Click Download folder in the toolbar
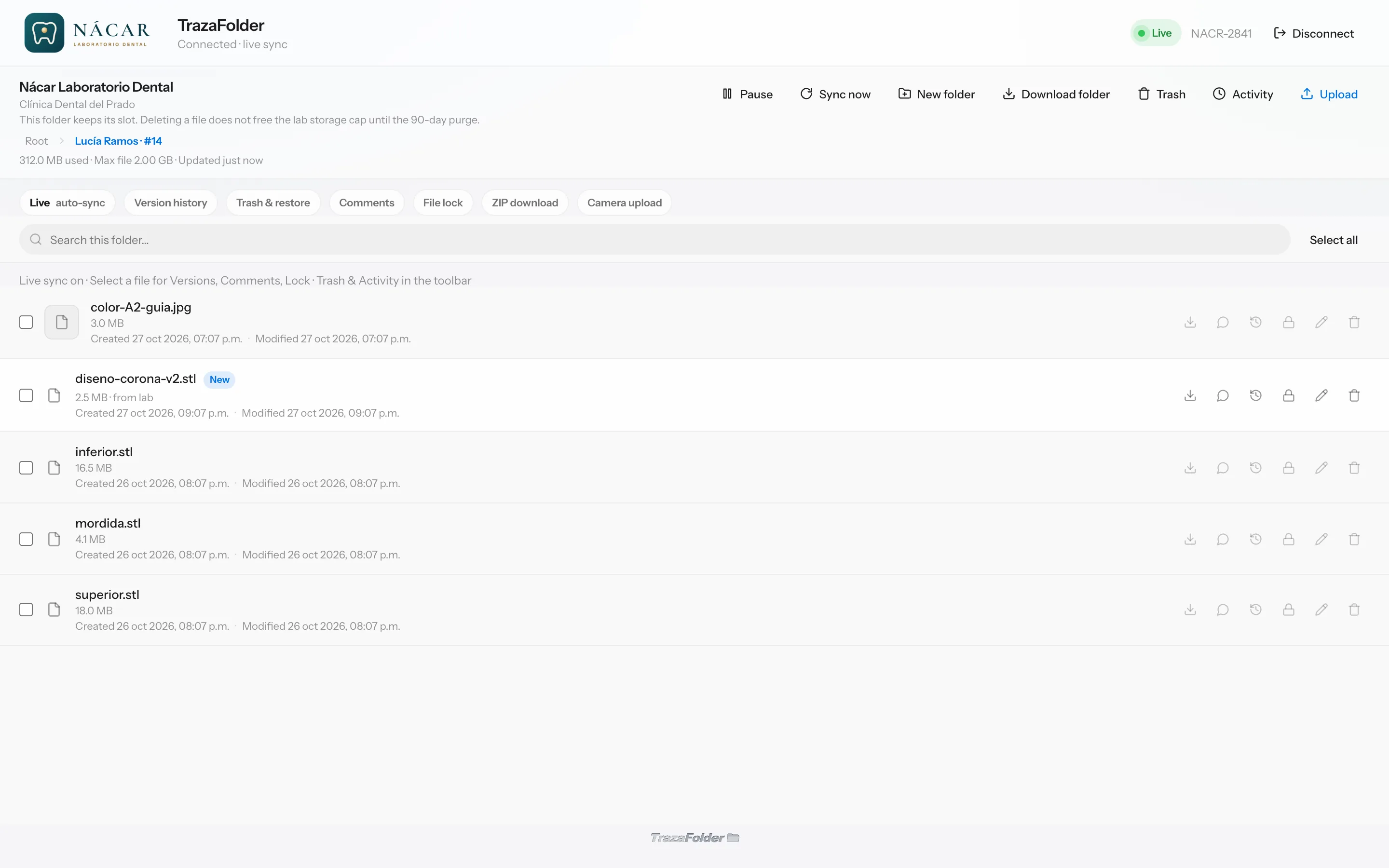Viewport: 1389px width, 868px height. point(1056,94)
